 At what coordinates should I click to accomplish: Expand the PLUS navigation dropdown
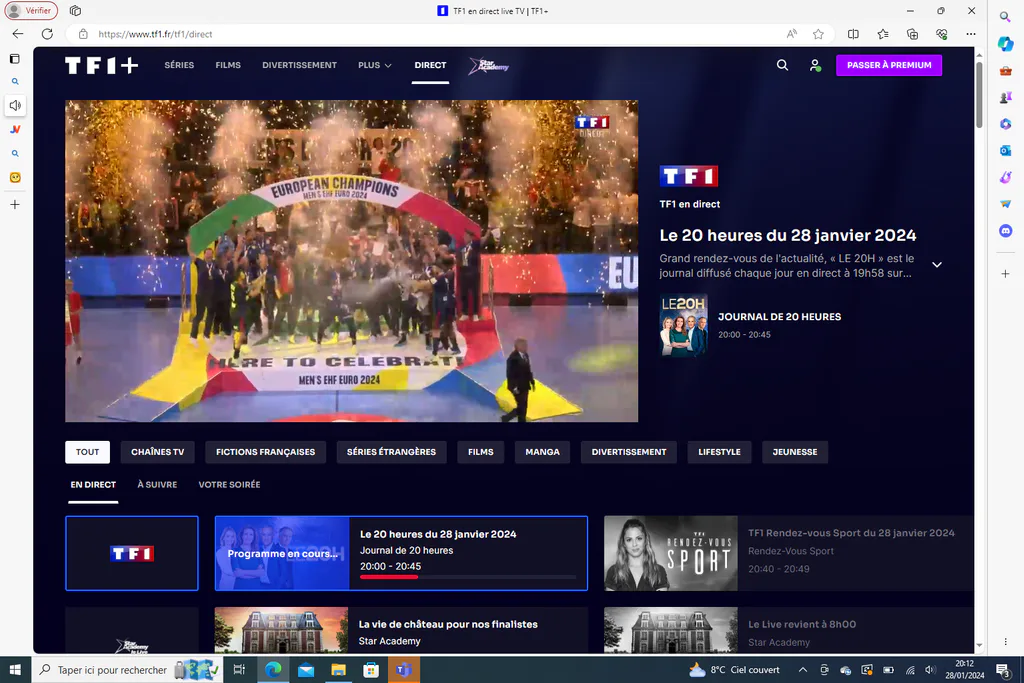[375, 65]
